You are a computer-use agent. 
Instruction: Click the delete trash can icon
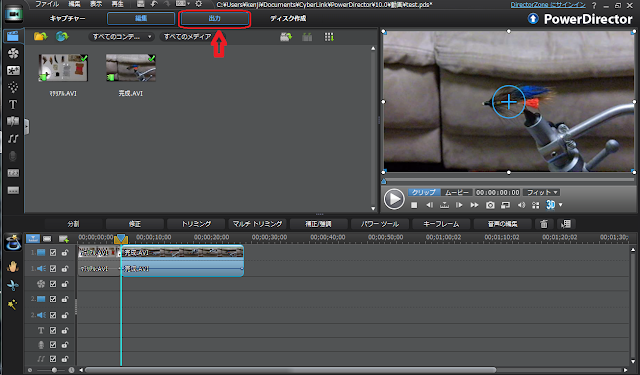click(544, 224)
